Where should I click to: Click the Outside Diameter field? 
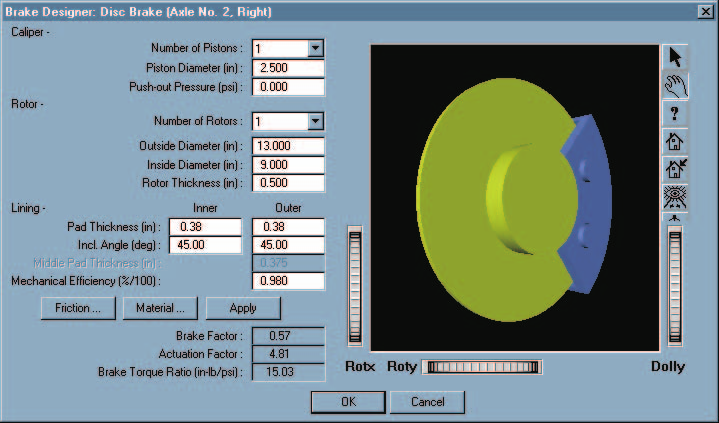click(x=288, y=146)
